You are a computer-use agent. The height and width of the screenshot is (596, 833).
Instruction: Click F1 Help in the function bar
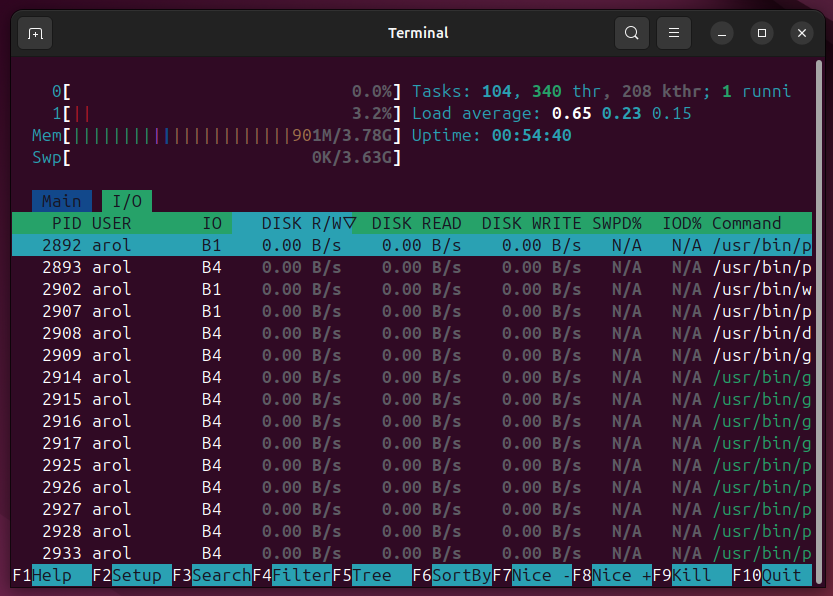click(x=52, y=575)
